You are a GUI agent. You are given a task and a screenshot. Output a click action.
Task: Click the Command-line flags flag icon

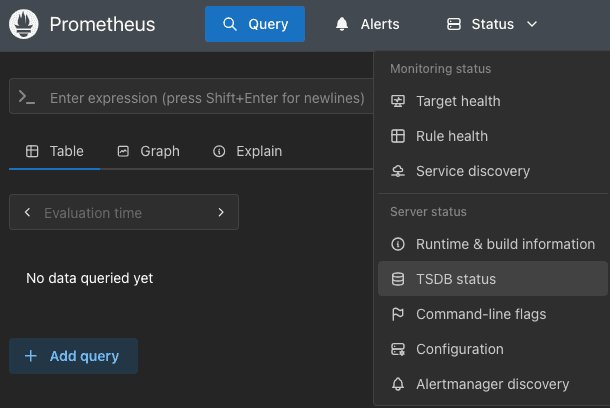point(398,314)
